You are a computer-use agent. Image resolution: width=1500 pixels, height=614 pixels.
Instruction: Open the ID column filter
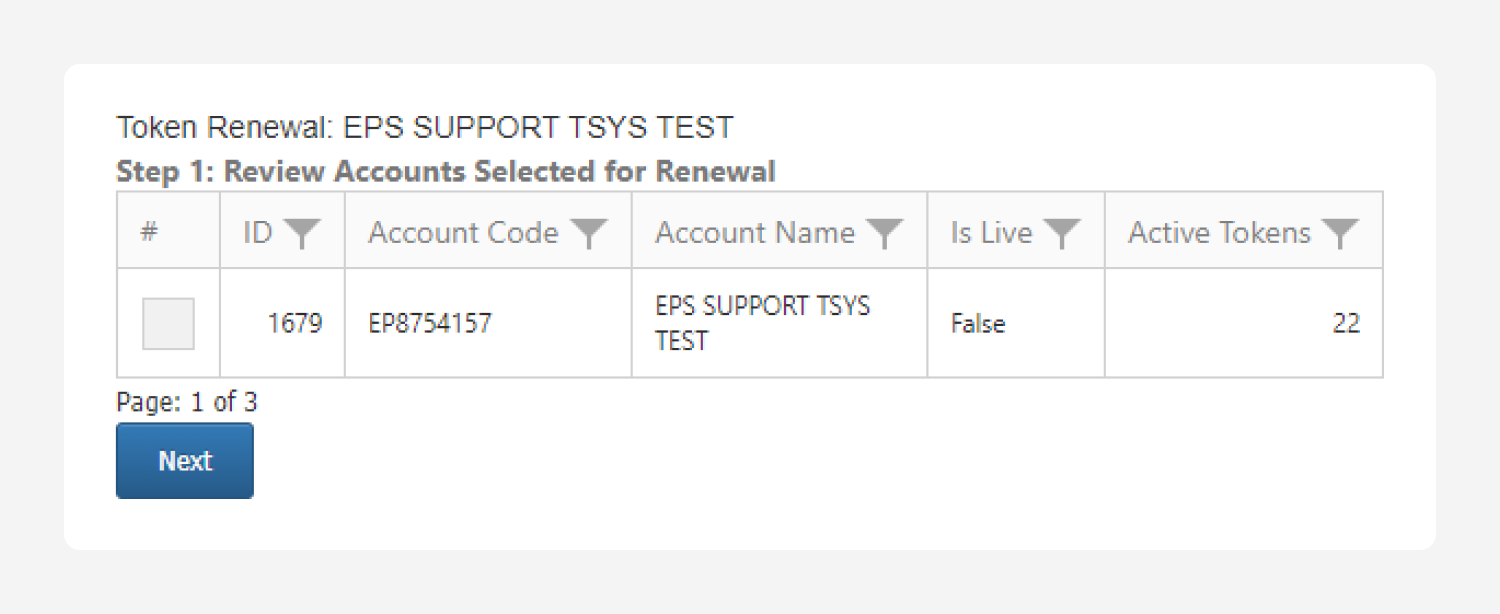(x=301, y=234)
